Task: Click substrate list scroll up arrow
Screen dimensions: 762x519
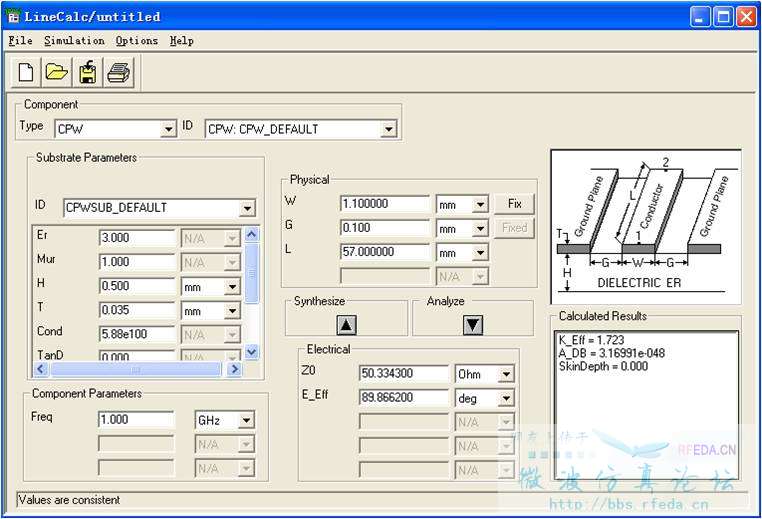Action: click(x=252, y=235)
